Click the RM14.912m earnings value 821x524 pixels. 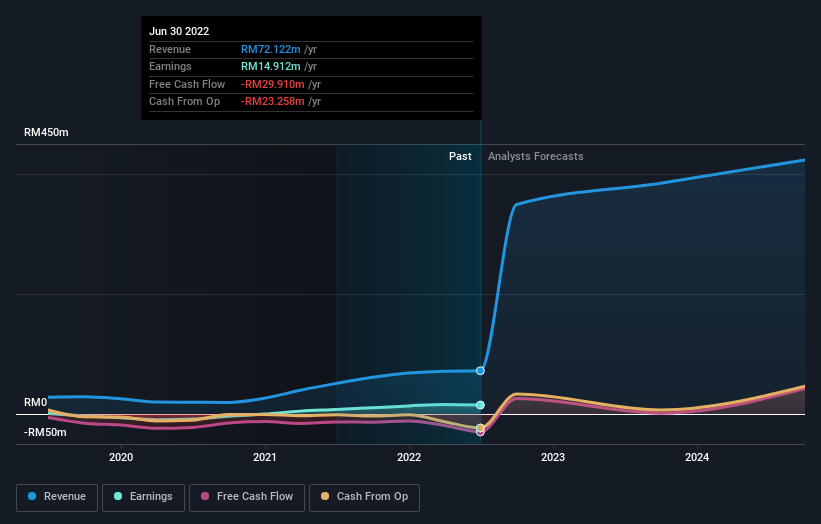271,66
